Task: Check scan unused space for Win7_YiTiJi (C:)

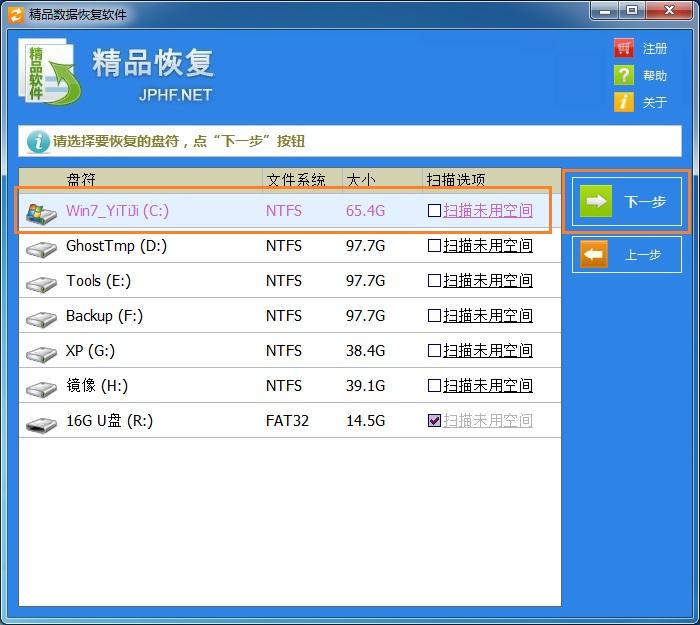Action: [434, 210]
